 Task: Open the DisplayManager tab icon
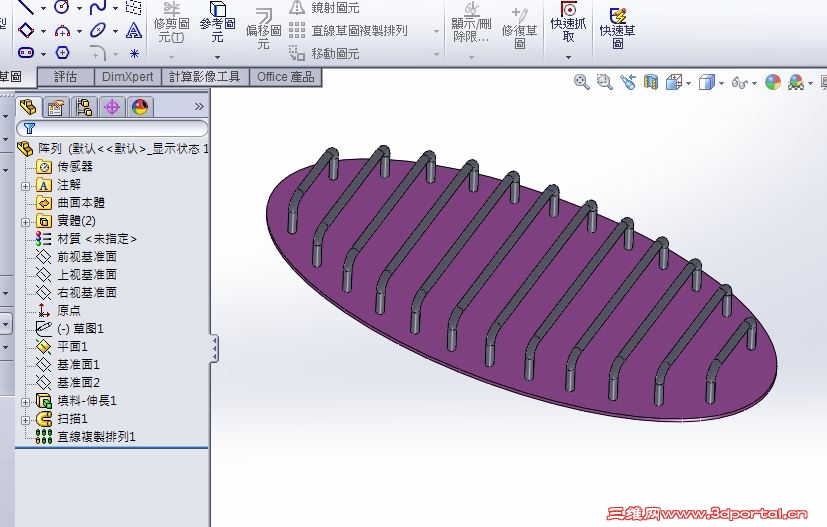(140, 107)
